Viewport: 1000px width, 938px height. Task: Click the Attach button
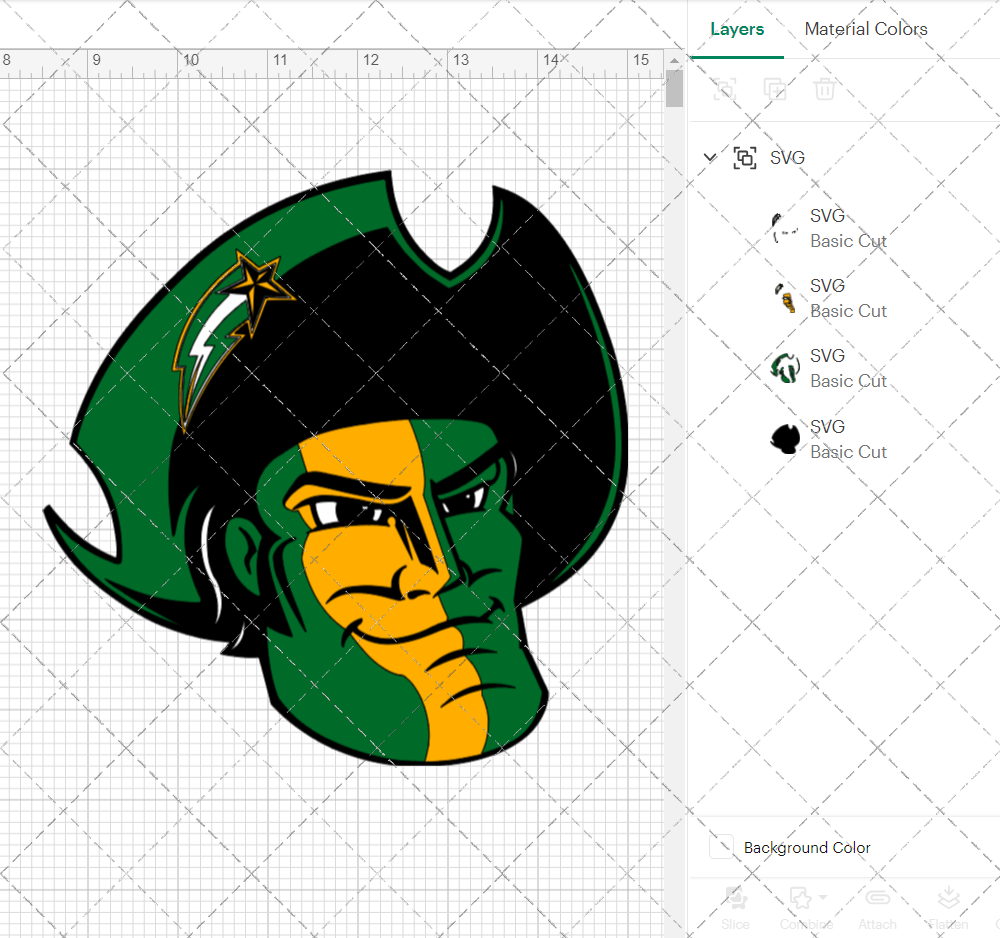coord(878,908)
